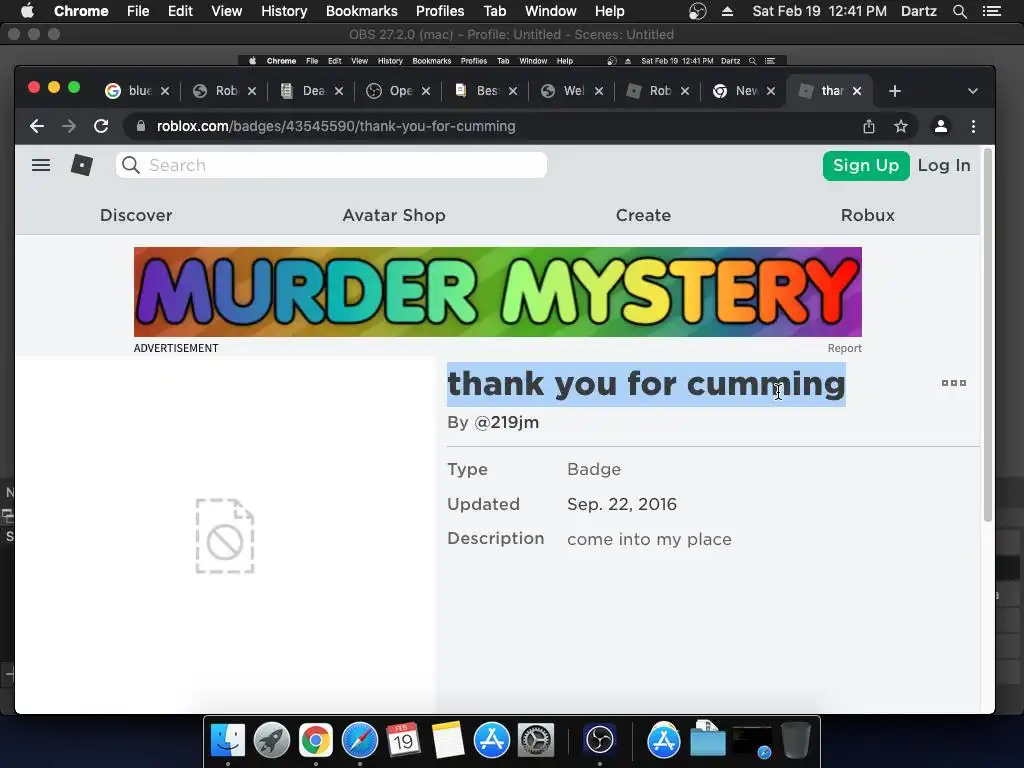Click Report under the advertisement

(x=844, y=348)
